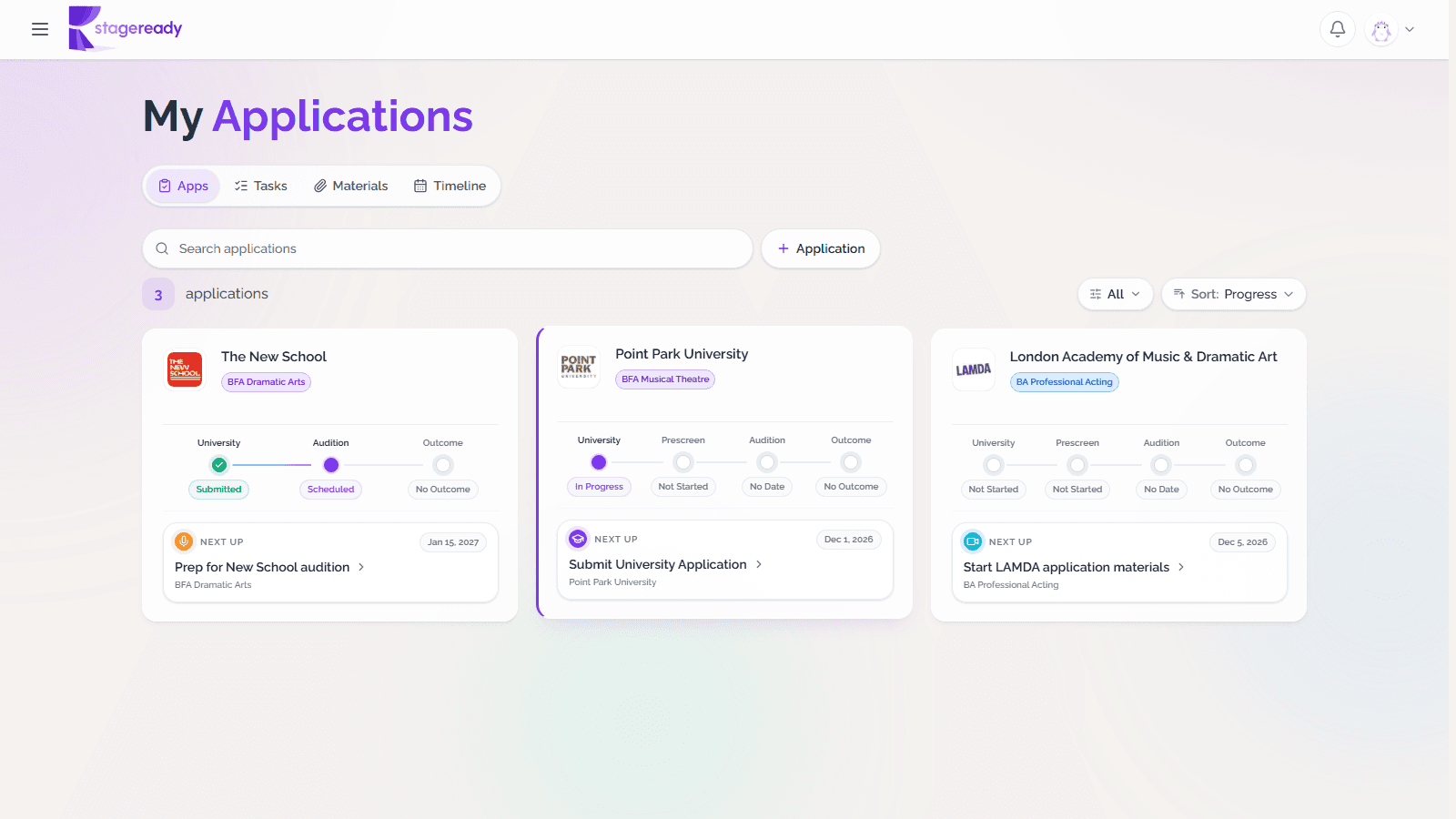Open The New School application title
The image size is (1456, 819).
point(274,357)
